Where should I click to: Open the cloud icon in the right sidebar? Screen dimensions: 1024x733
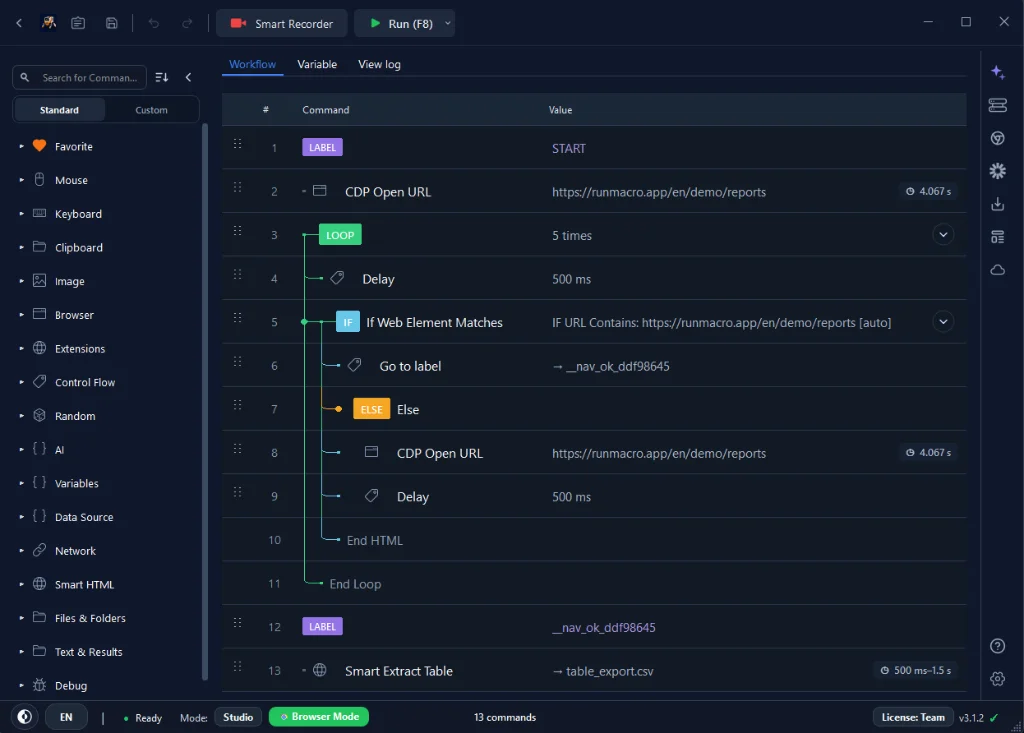click(x=997, y=270)
